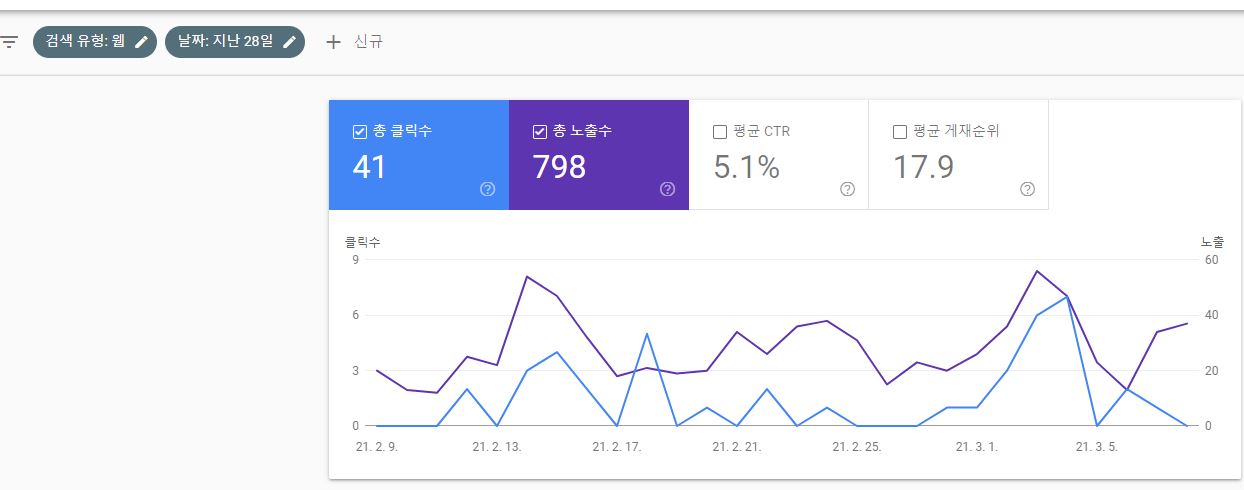Click the filter list icon
The image size is (1244, 490).
(10, 42)
